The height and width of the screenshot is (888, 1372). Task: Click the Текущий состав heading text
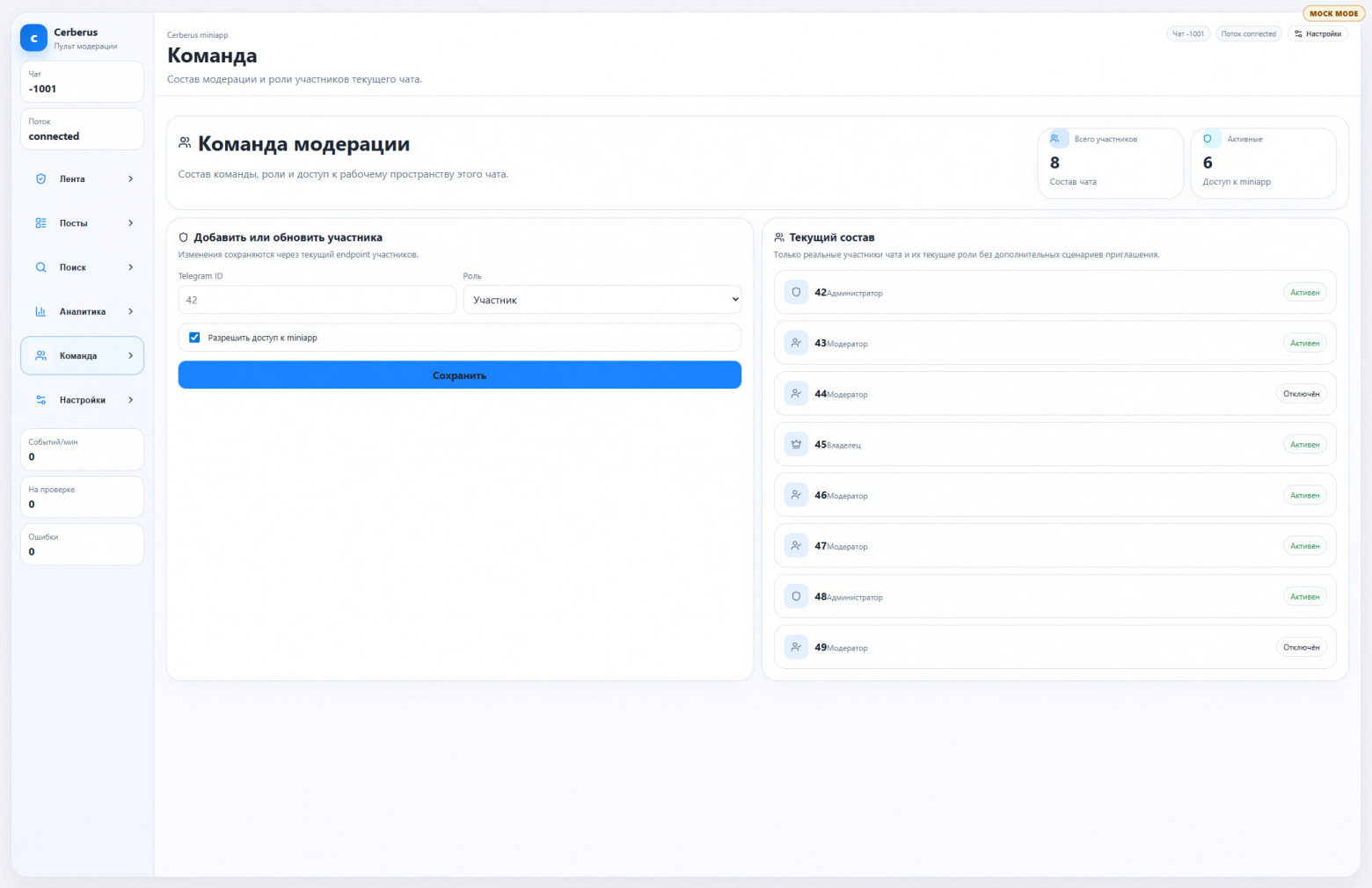[832, 237]
